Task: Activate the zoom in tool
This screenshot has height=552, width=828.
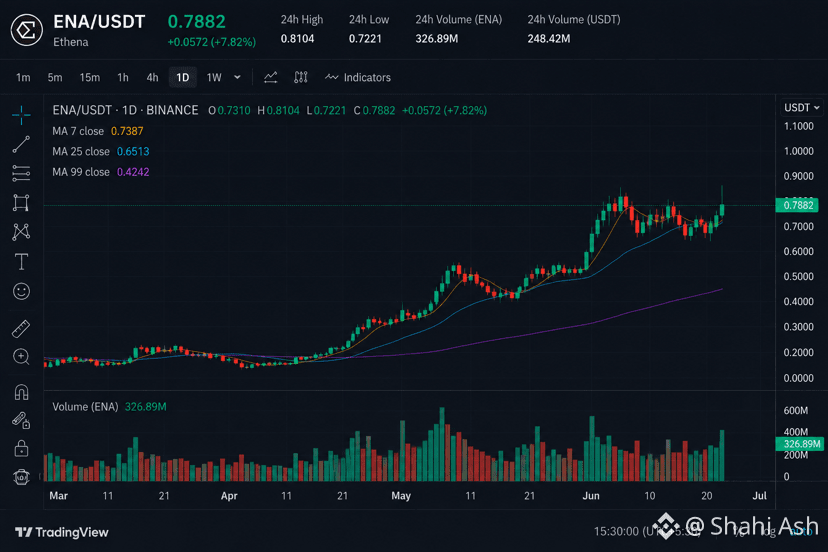Action: tap(21, 357)
